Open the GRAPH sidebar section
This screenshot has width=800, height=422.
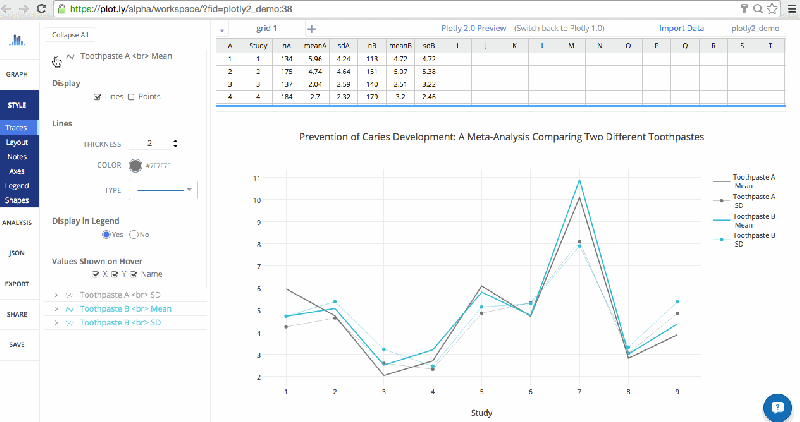coord(17,75)
